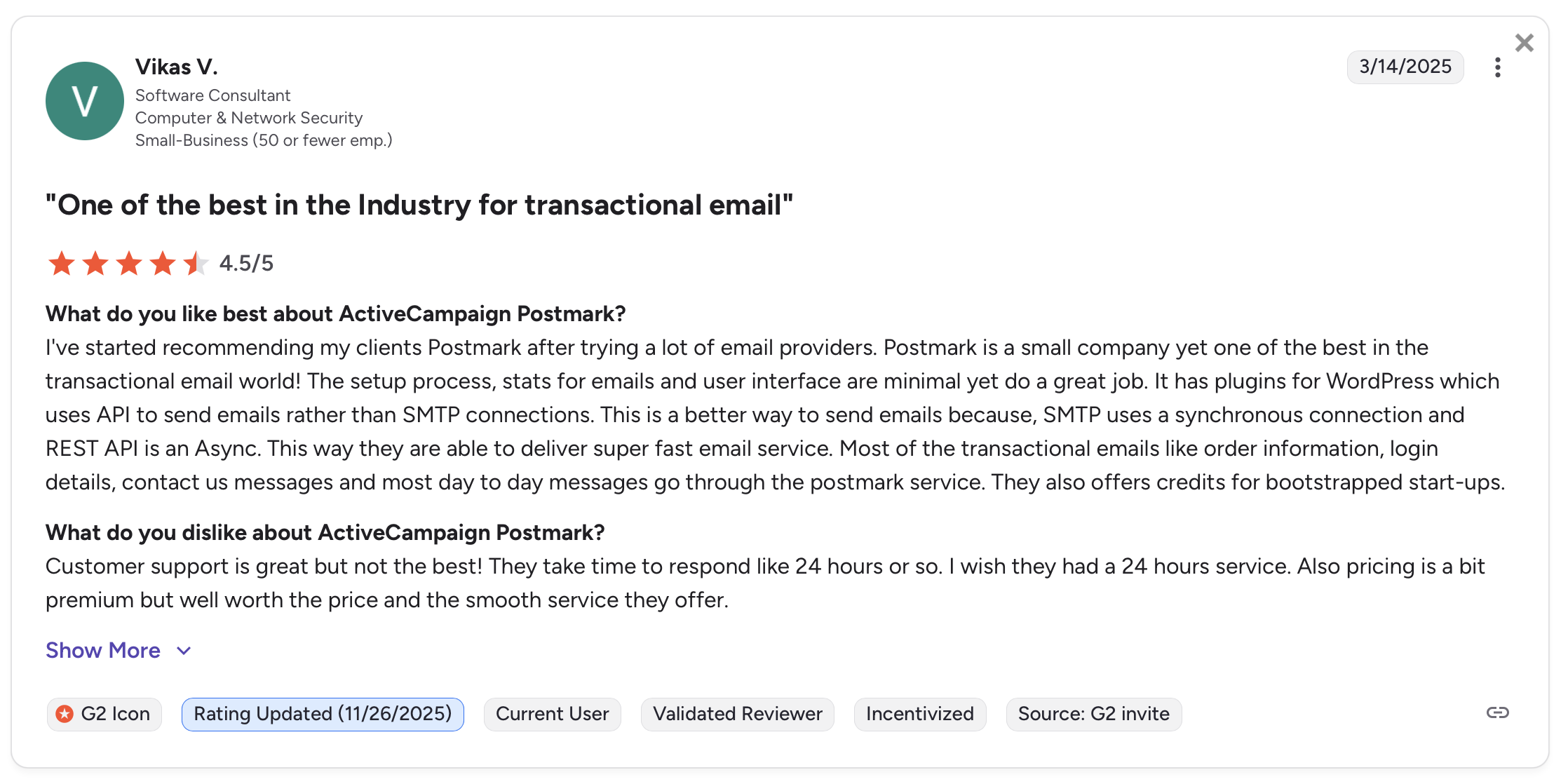Click the half-filled fifth star
Image resolution: width=1568 pixels, height=784 pixels.
(x=196, y=264)
